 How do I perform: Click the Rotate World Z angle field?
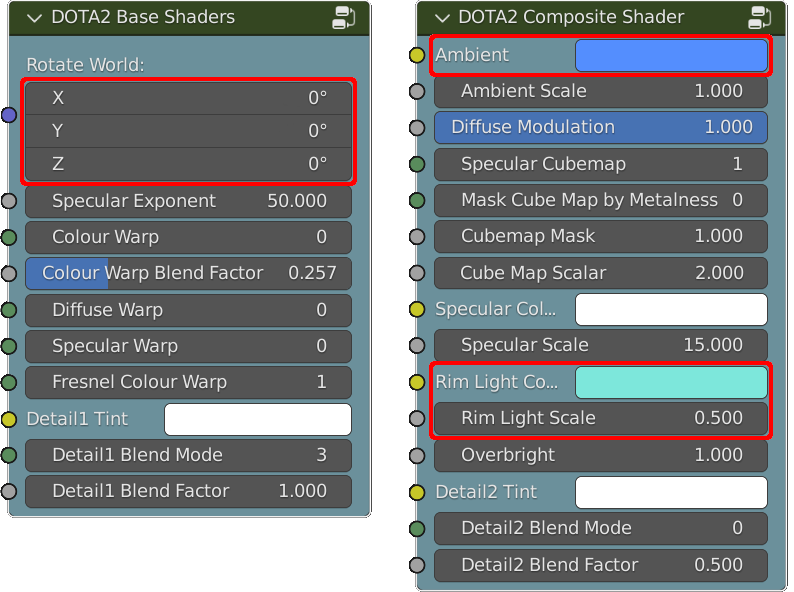188,164
